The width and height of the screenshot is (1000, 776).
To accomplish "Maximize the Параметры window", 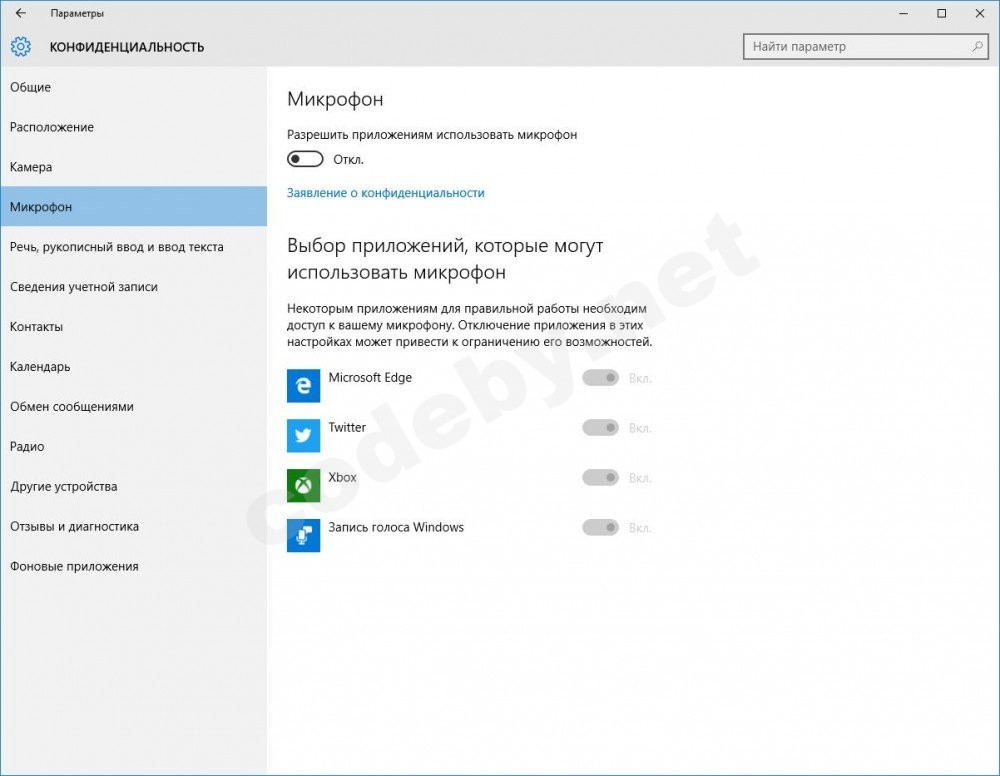I will pyautogui.click(x=941, y=13).
